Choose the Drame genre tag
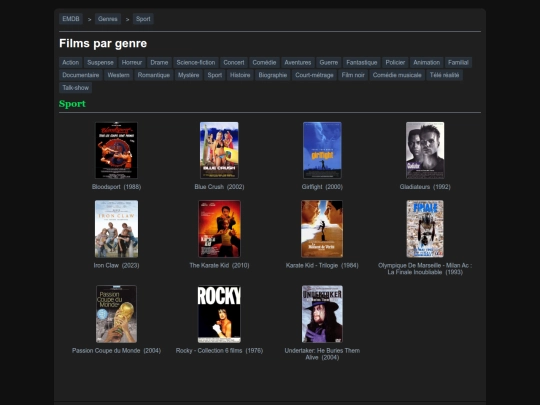540x405 pixels. [159, 63]
